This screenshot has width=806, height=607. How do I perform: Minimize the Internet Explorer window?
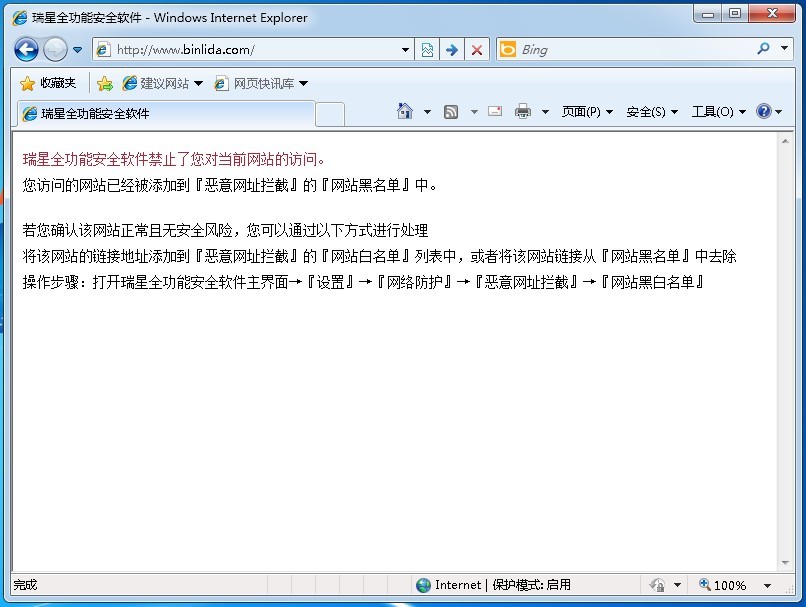point(707,14)
